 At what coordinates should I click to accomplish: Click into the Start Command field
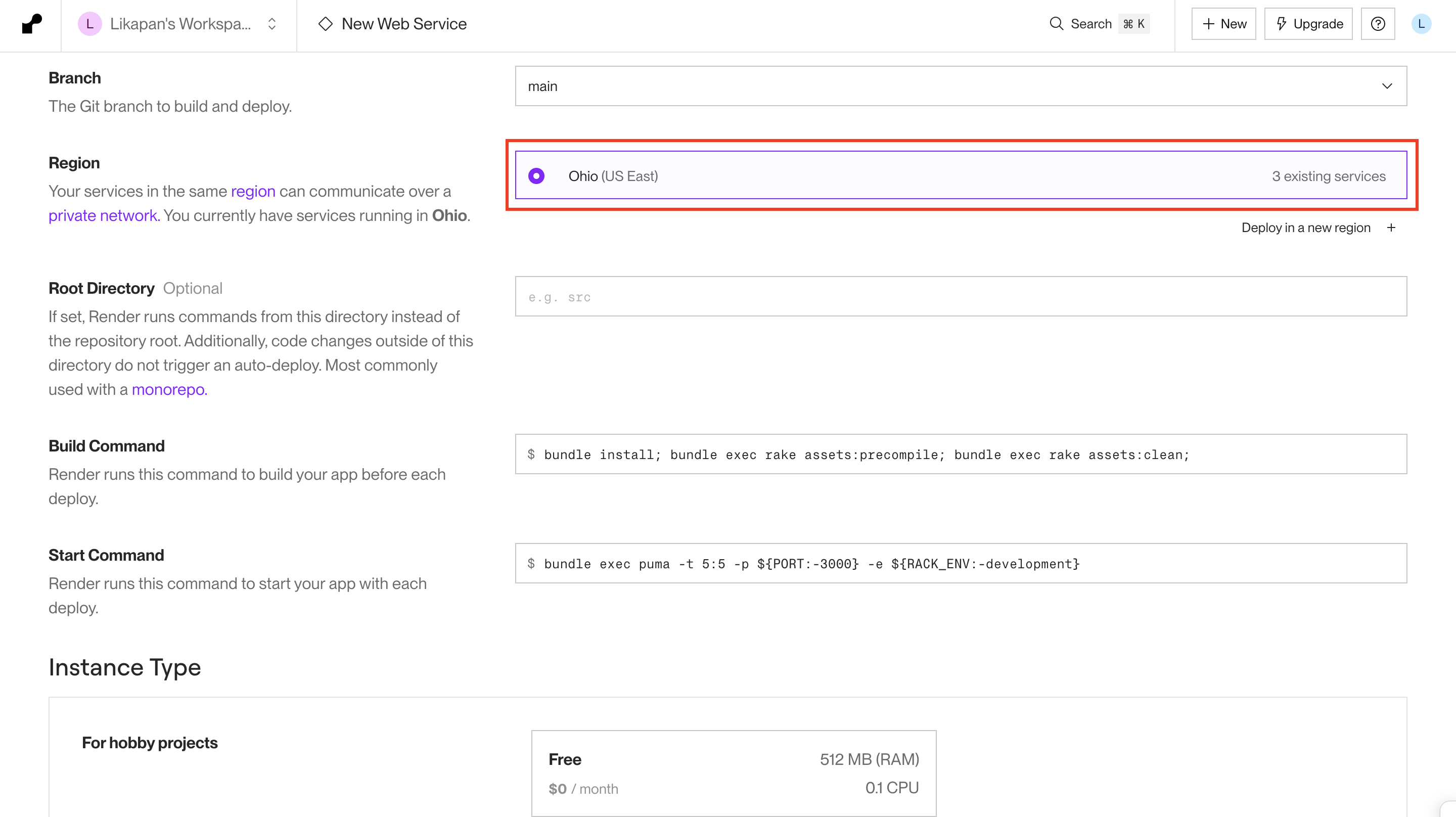point(961,564)
